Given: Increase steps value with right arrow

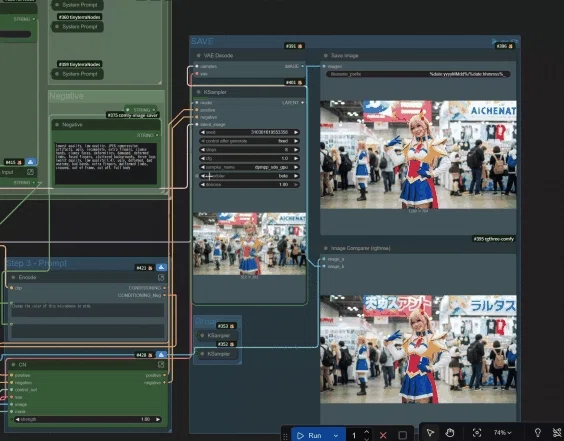Looking at the screenshot, I should (296, 150).
